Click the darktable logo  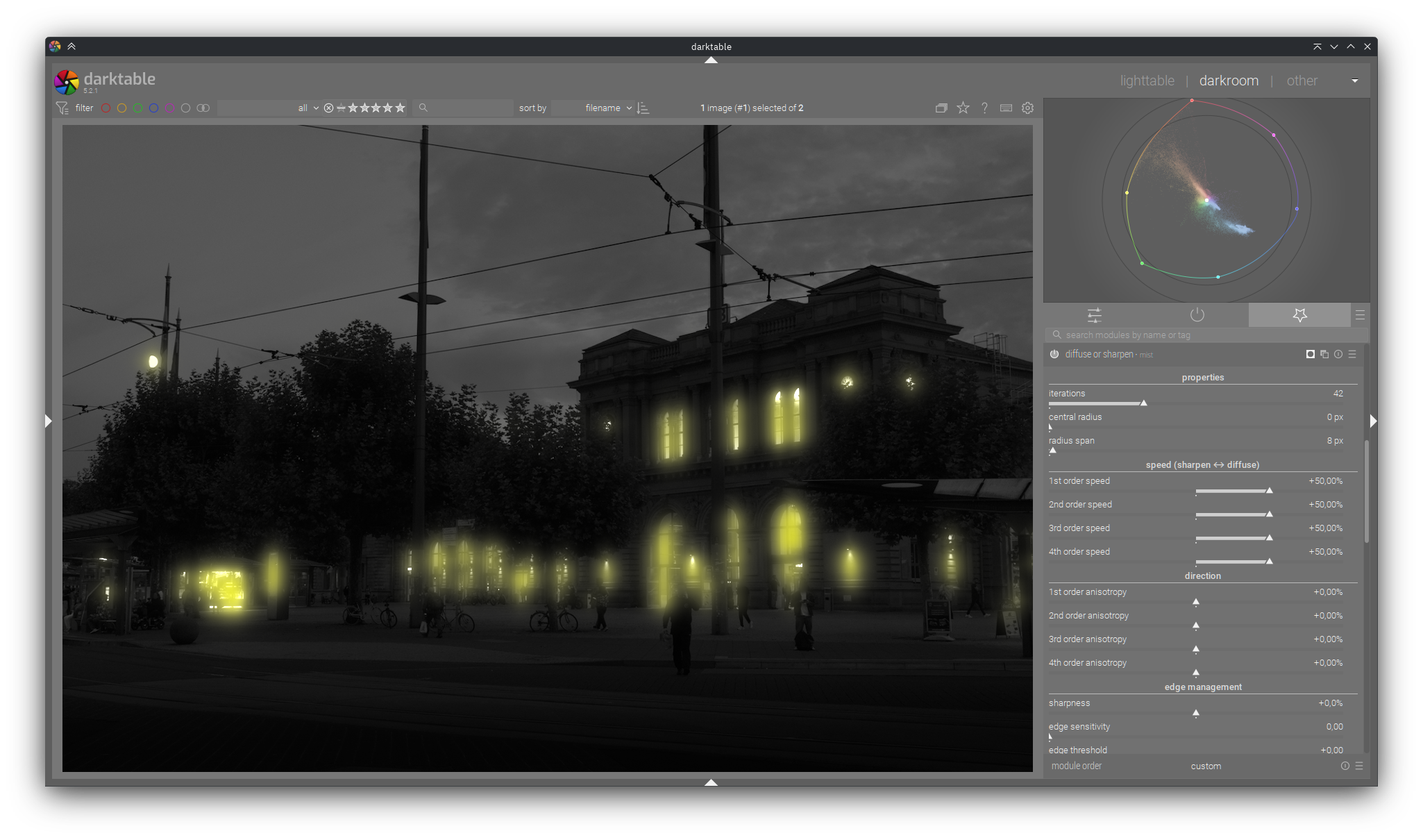click(67, 82)
